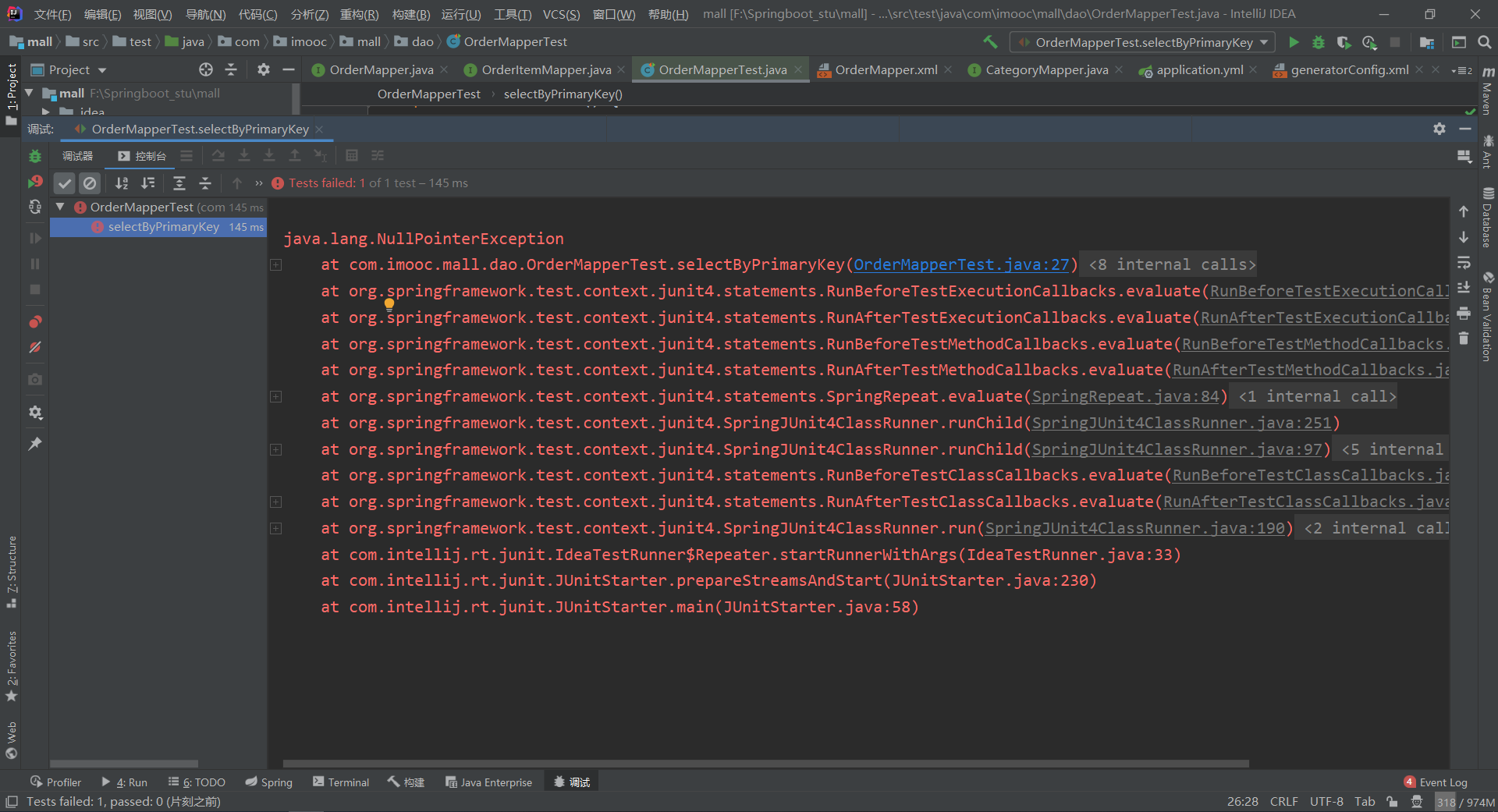Collapse all tests icon

(x=205, y=183)
